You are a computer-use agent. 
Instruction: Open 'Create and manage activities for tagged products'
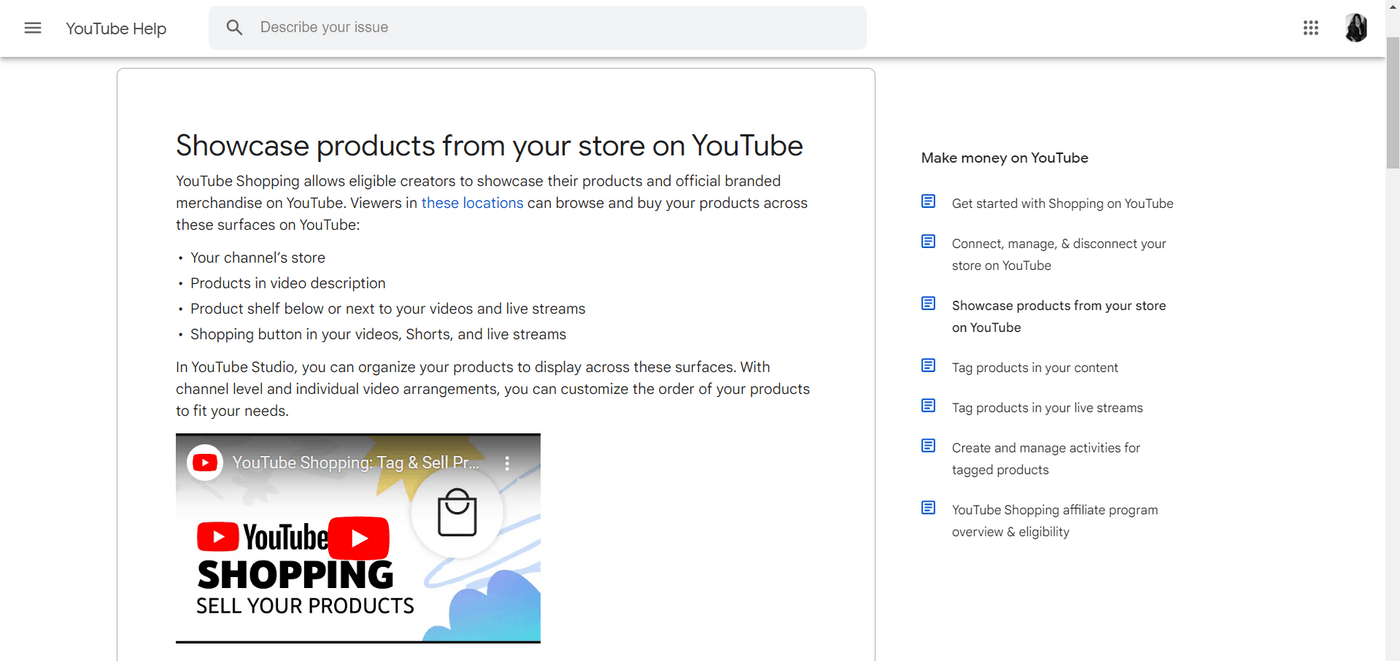[1046, 458]
